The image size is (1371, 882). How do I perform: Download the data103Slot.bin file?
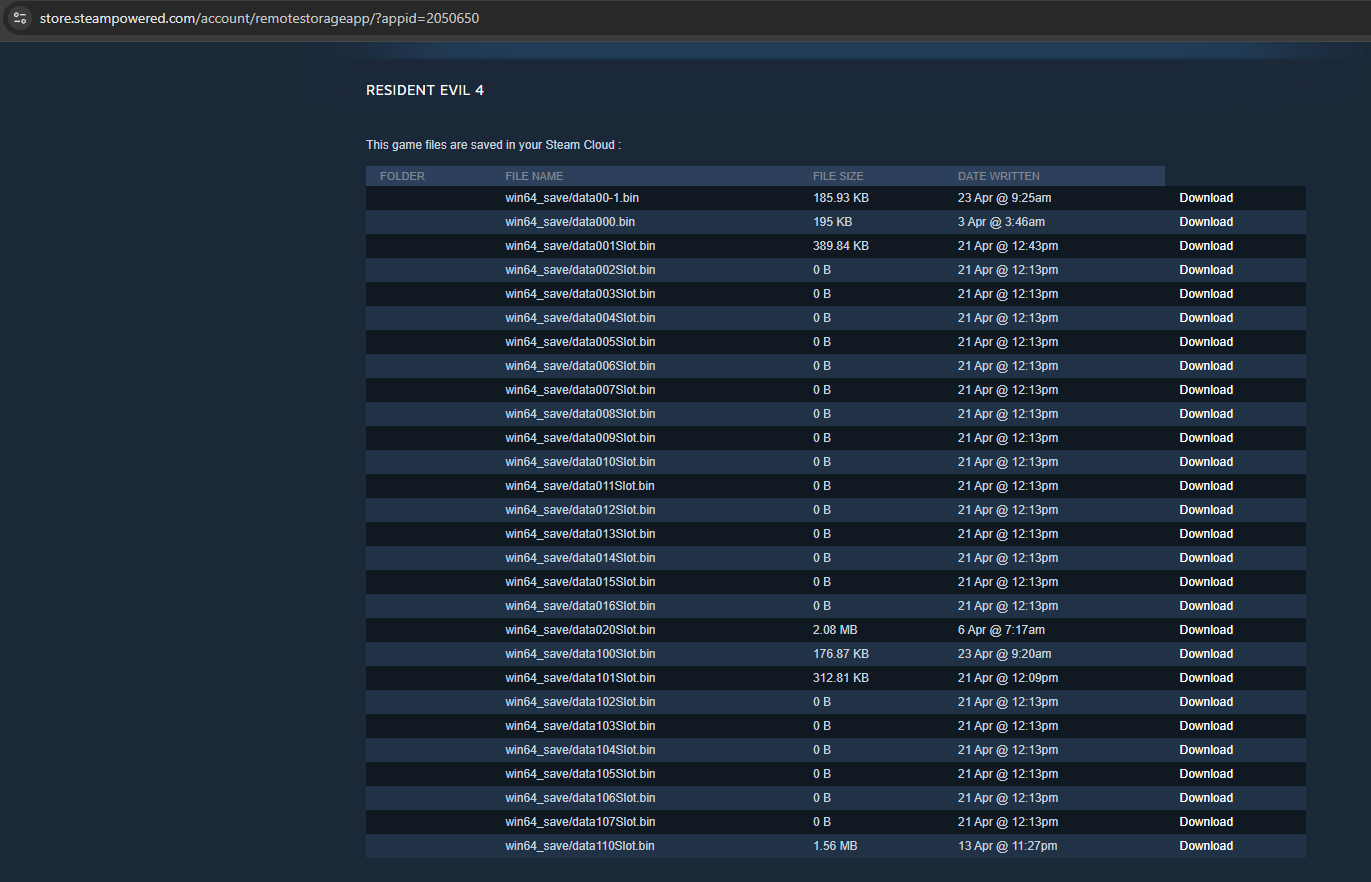tap(1206, 726)
